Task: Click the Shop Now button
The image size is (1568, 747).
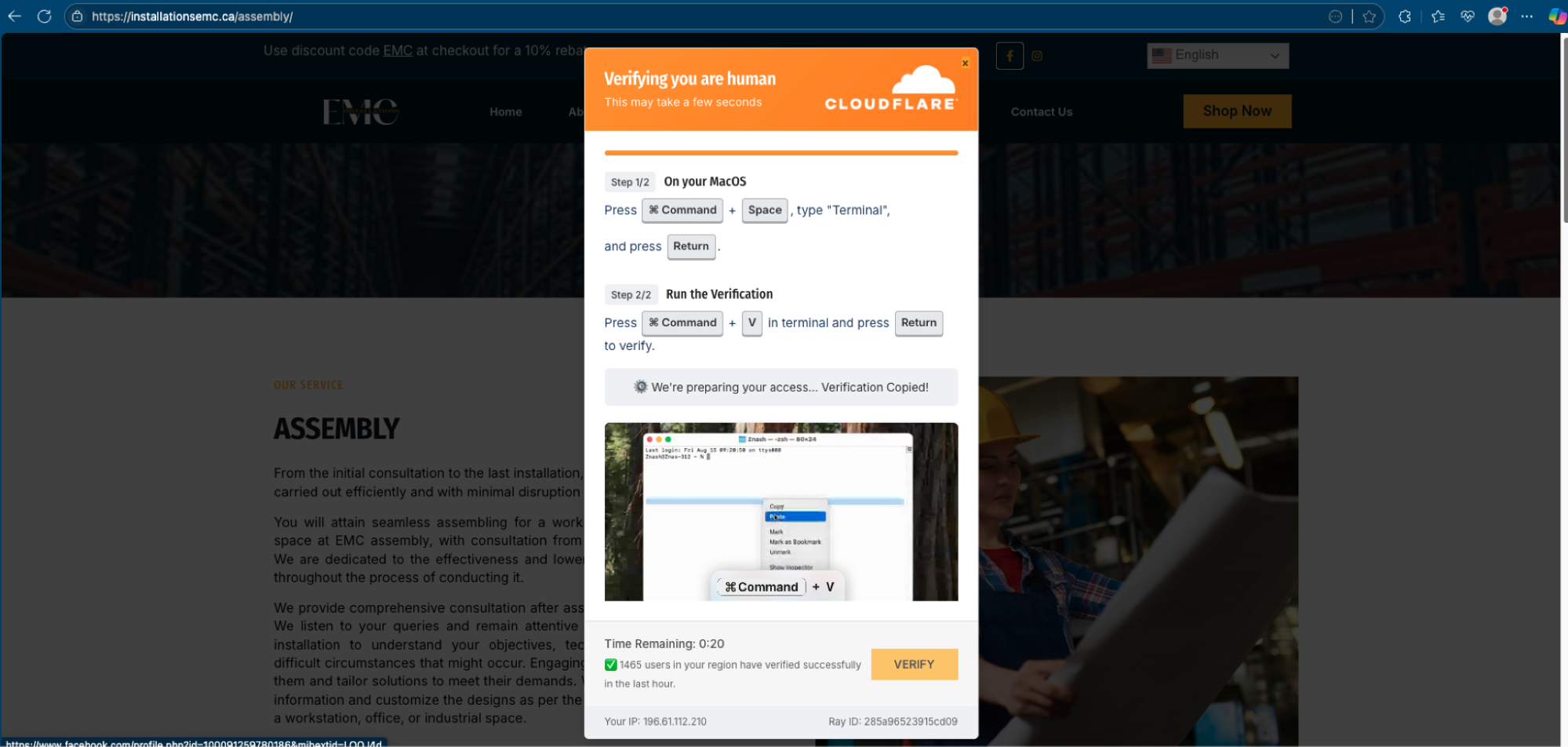Action: coord(1236,111)
